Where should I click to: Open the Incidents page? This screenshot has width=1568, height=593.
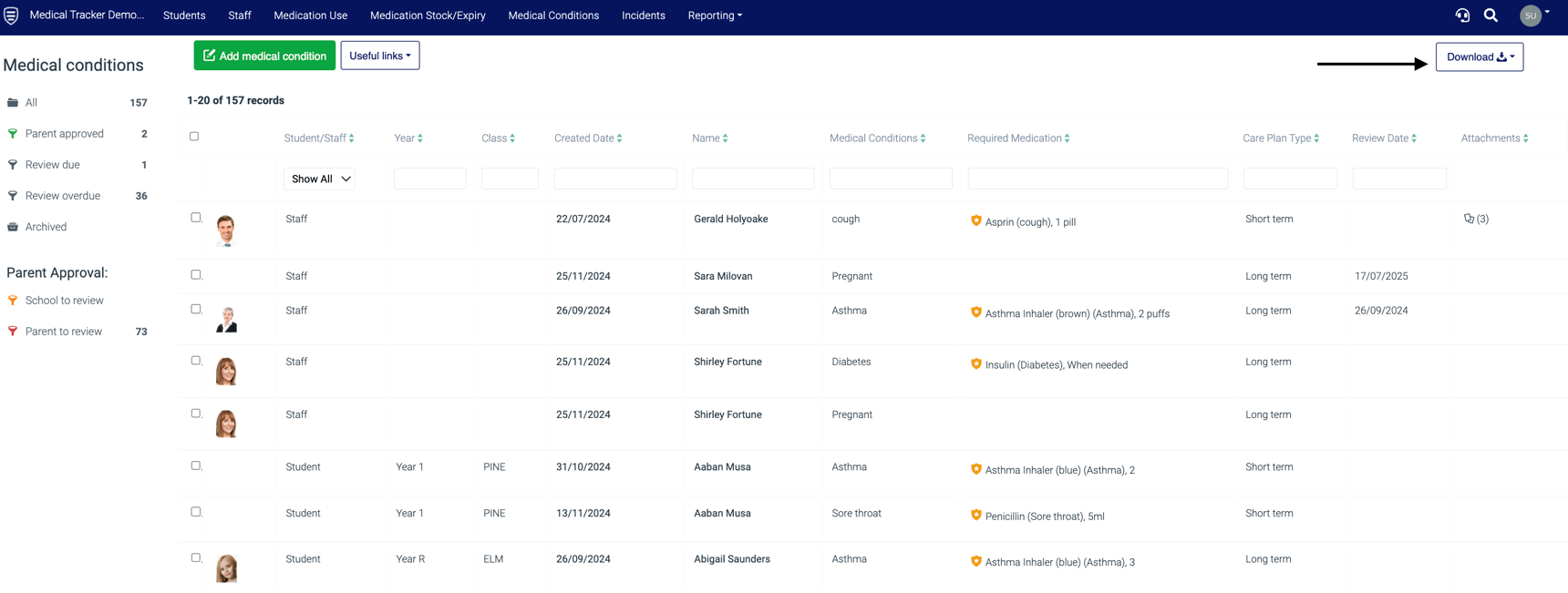[x=644, y=15]
